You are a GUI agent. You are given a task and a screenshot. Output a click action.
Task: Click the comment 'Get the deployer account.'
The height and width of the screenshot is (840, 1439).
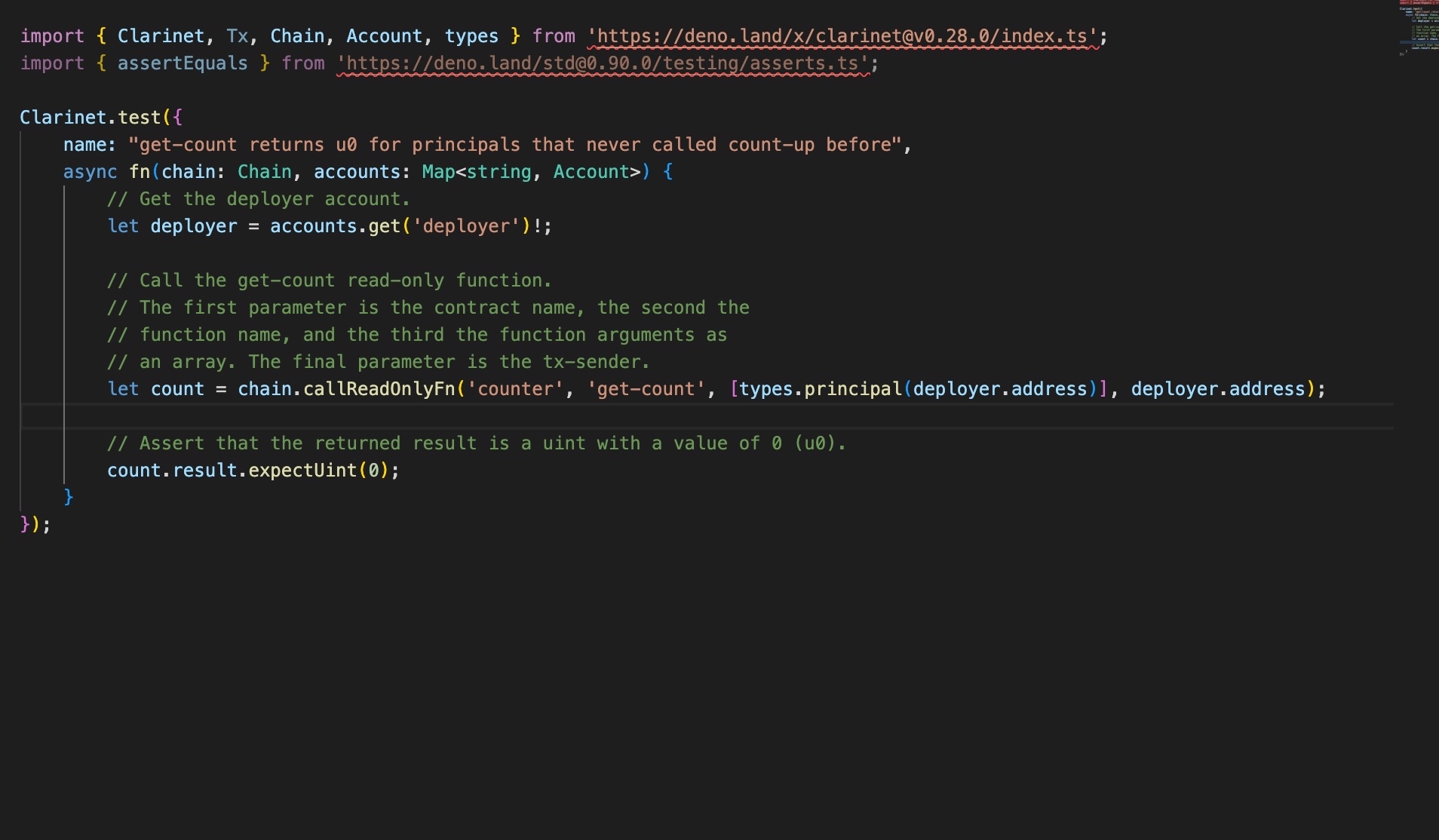[x=259, y=199]
